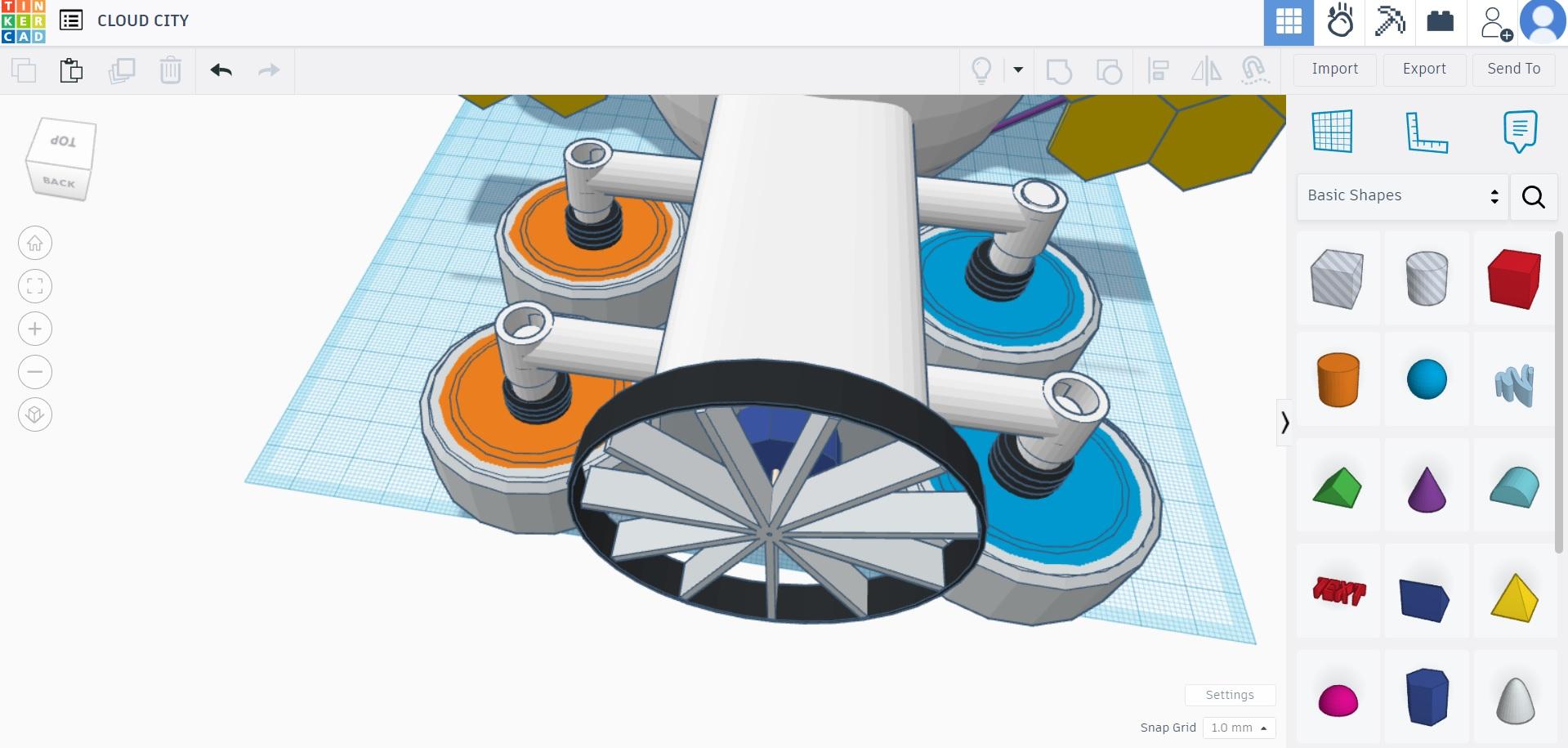Pick the purple Cone shape
Viewport: 1568px width, 748px height.
click(x=1427, y=489)
